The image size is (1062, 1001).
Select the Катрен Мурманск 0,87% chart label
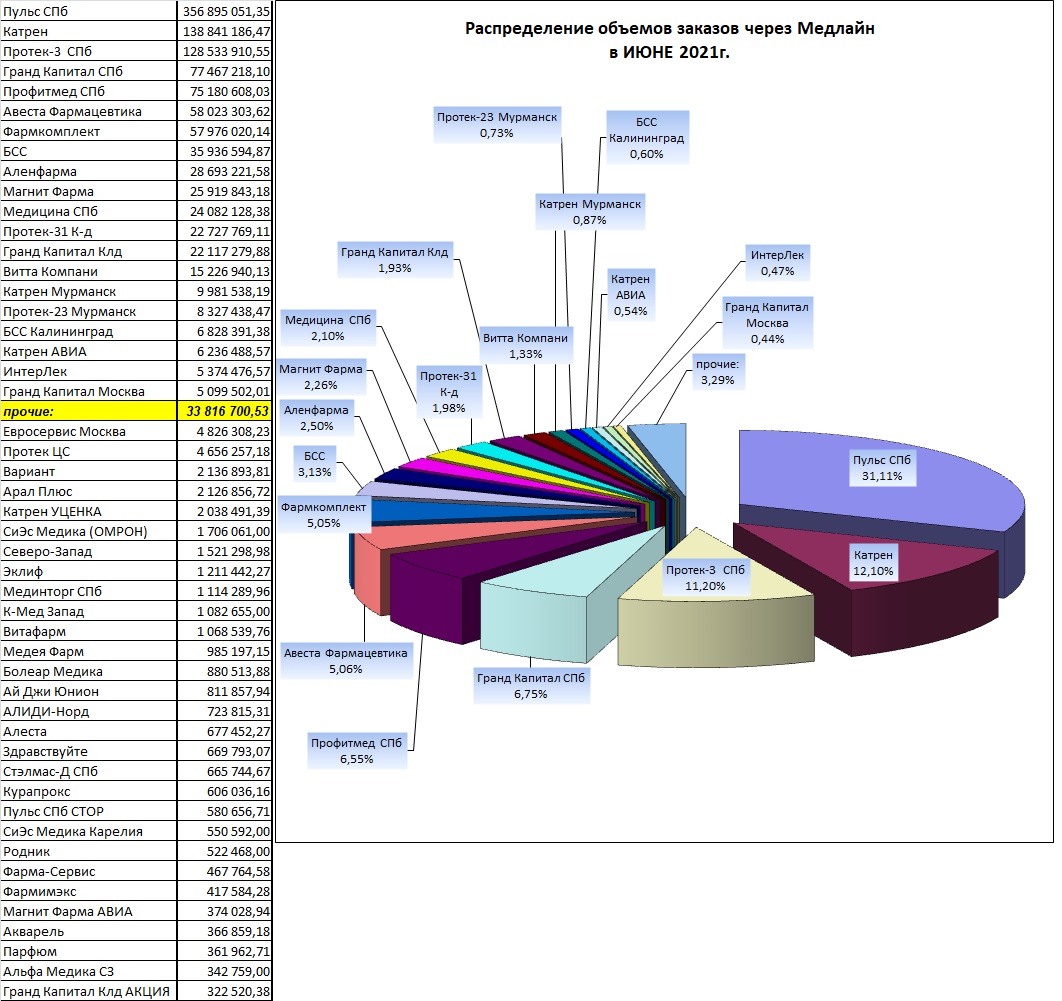(x=589, y=211)
